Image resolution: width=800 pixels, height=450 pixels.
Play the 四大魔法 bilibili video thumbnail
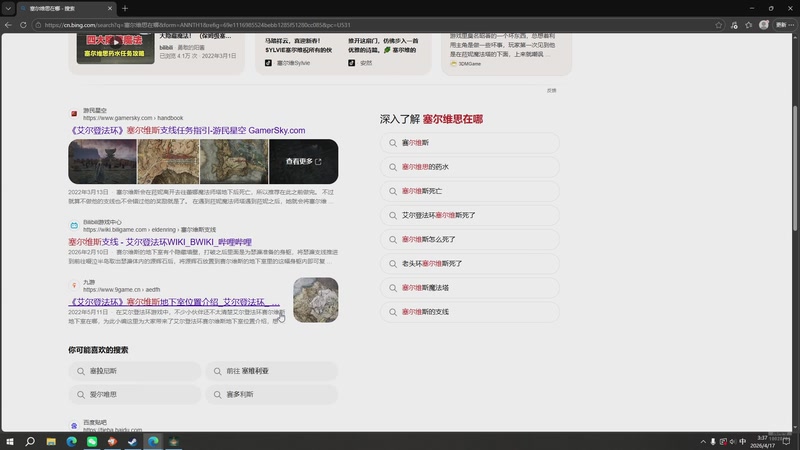click(115, 47)
